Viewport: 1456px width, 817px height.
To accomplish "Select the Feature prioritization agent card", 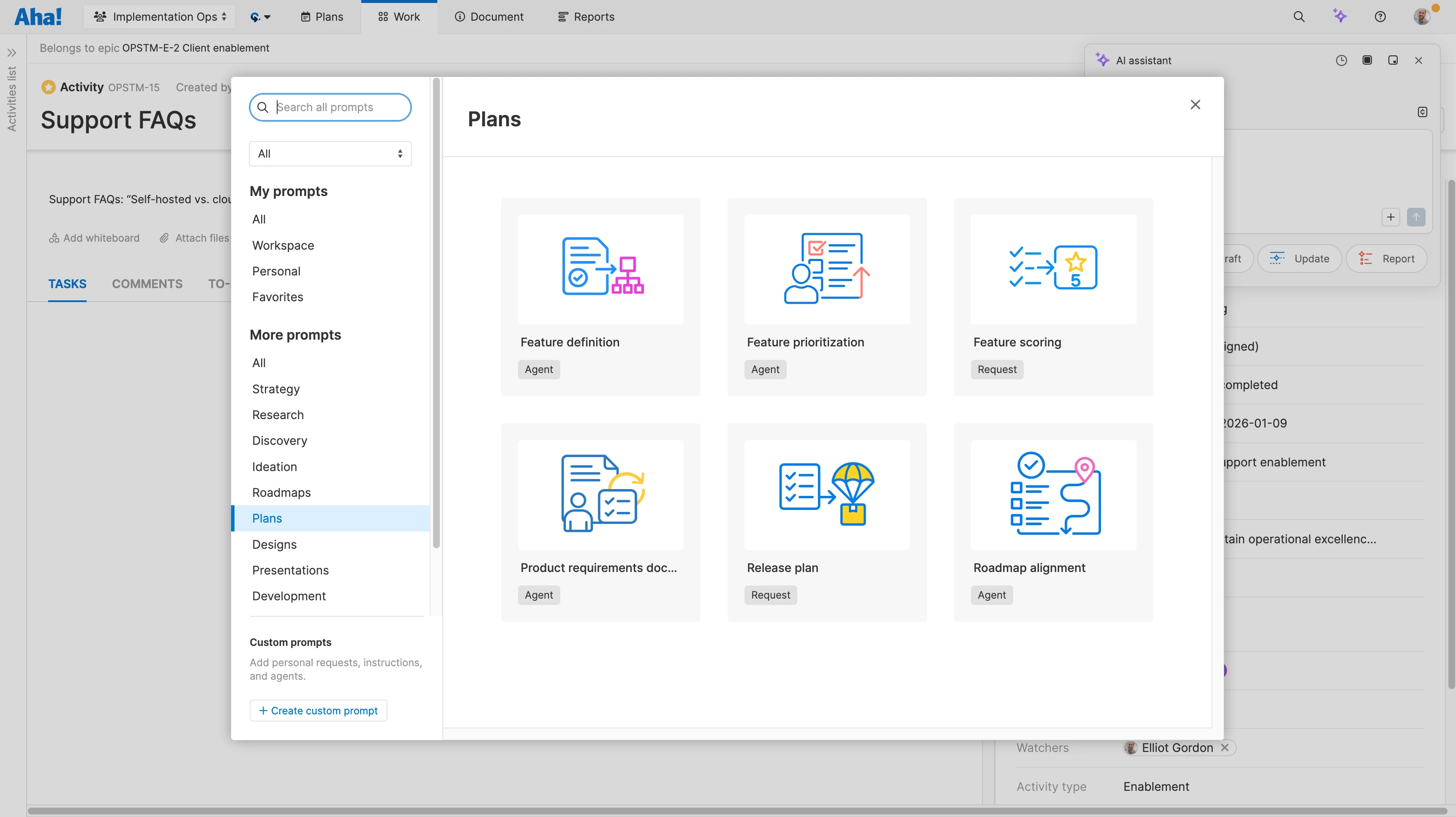I will [x=826, y=297].
